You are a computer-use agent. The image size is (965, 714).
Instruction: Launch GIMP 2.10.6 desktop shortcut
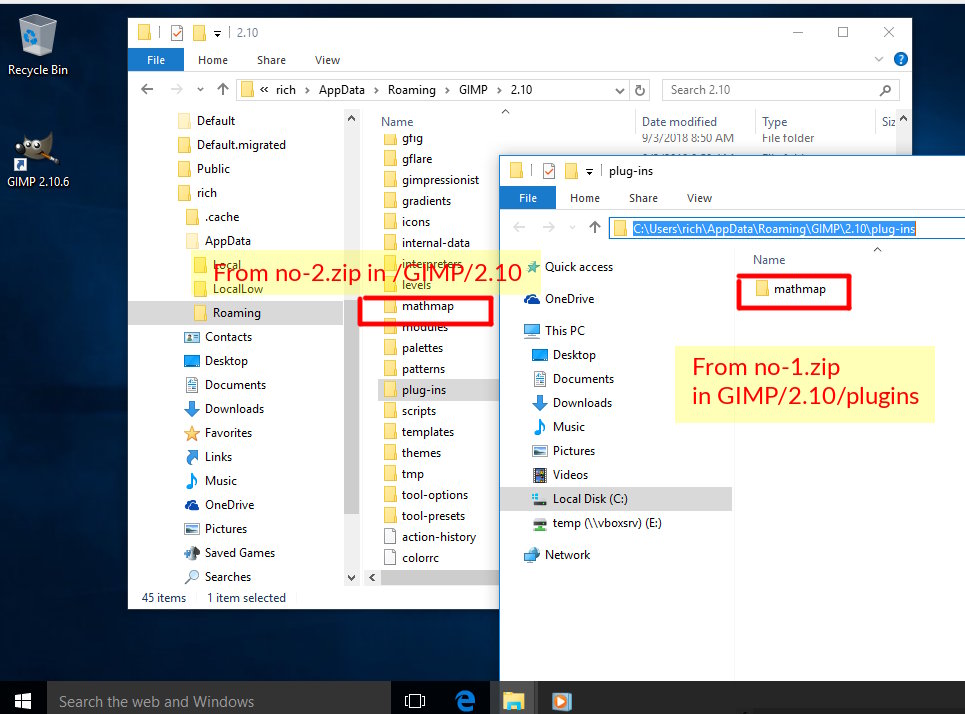click(38, 160)
